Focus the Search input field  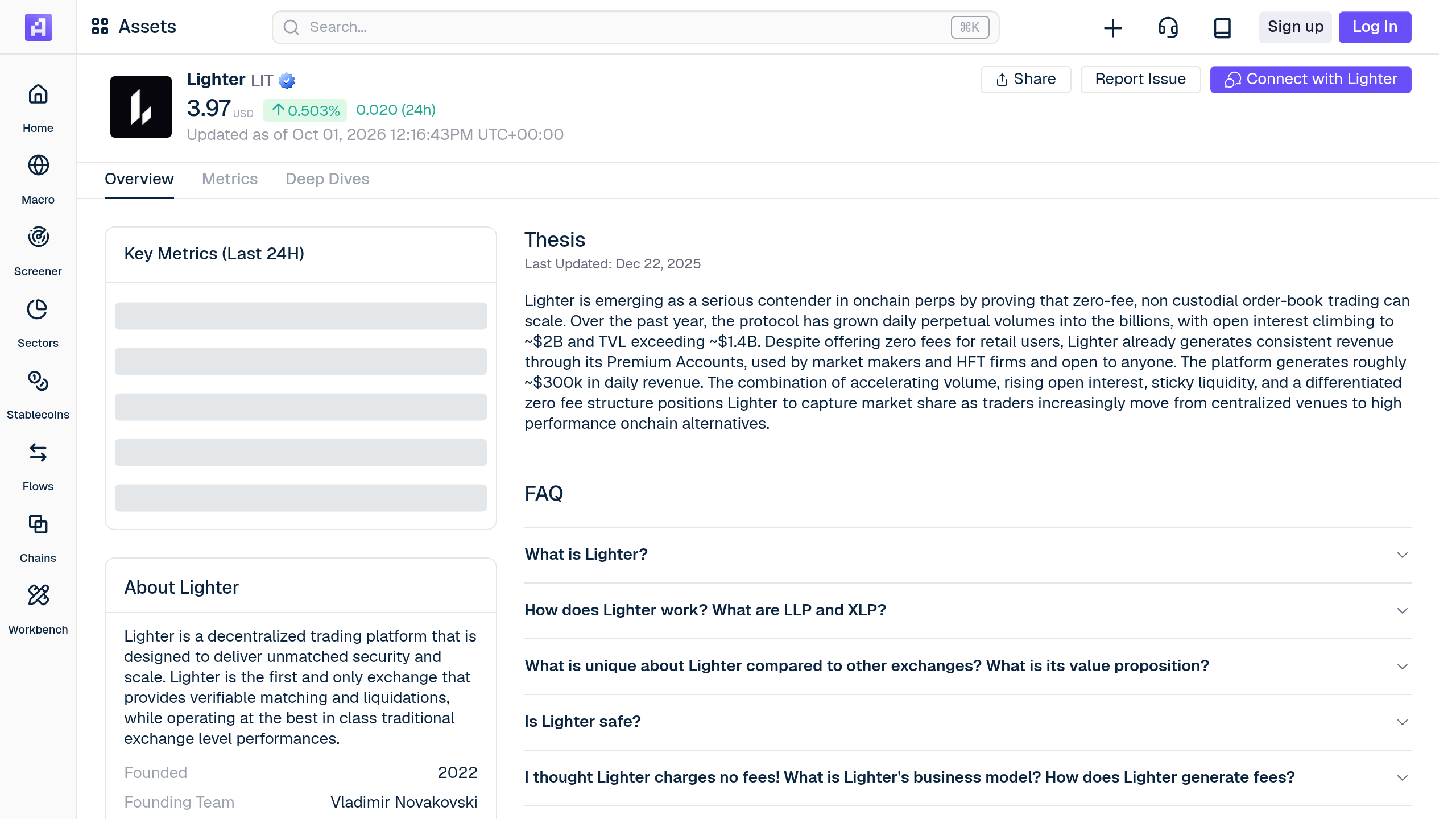coord(635,27)
